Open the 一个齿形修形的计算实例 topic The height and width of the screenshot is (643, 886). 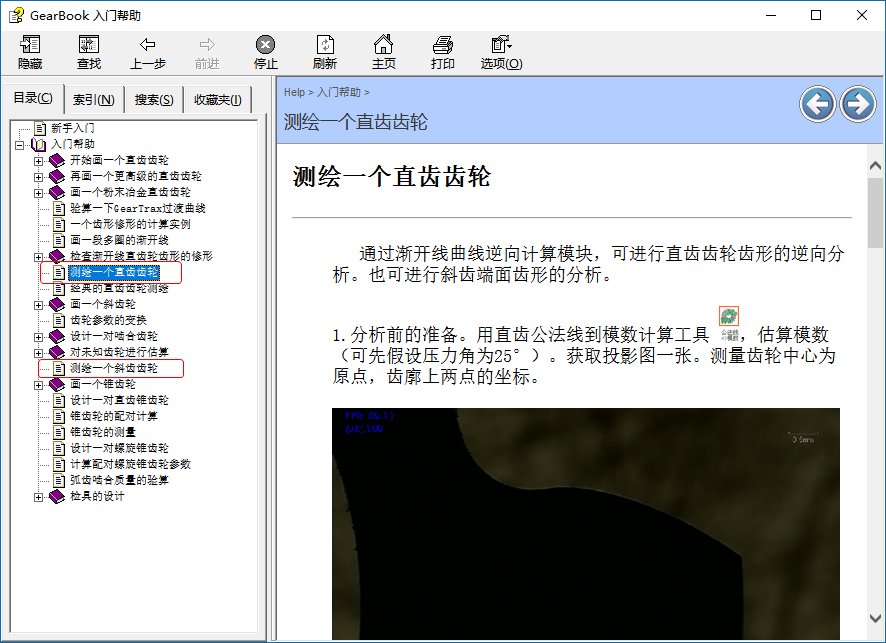(x=130, y=224)
